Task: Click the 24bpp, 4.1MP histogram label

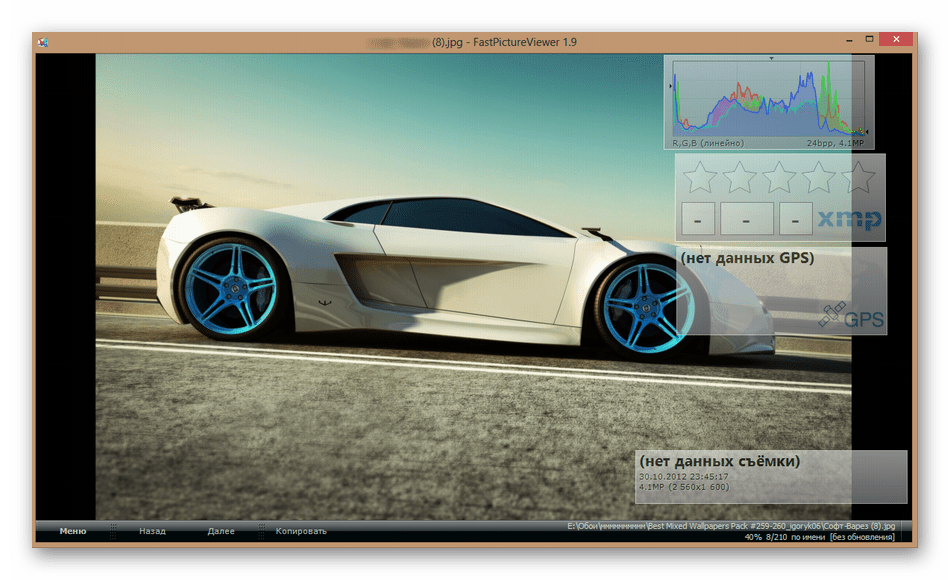Action: (x=835, y=144)
